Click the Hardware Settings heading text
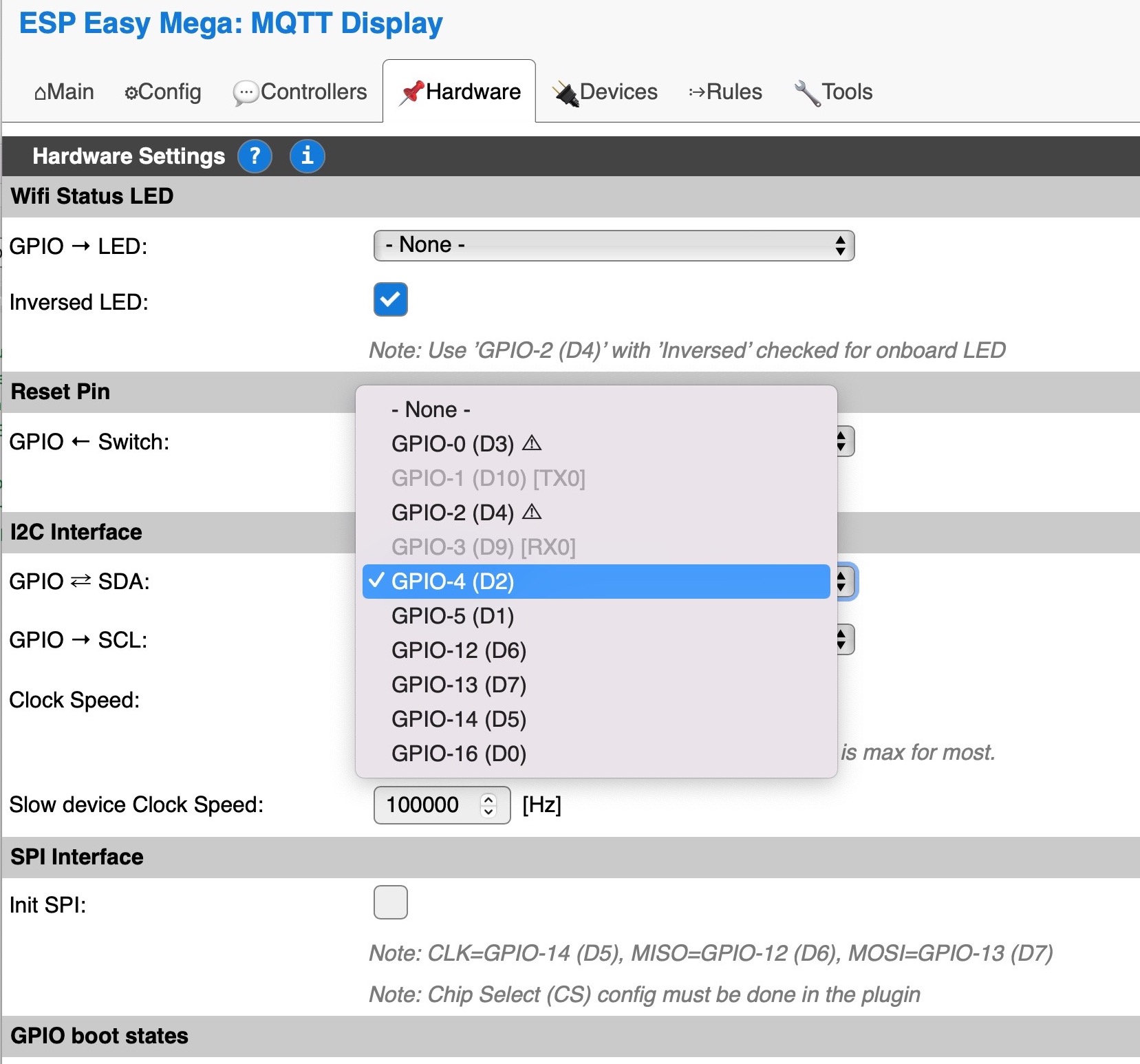The width and height of the screenshot is (1140, 1064). tap(129, 156)
